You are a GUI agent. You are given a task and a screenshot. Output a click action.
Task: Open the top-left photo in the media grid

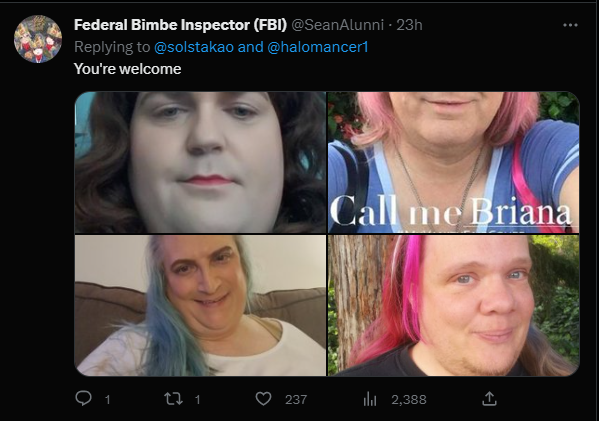pyautogui.click(x=200, y=162)
